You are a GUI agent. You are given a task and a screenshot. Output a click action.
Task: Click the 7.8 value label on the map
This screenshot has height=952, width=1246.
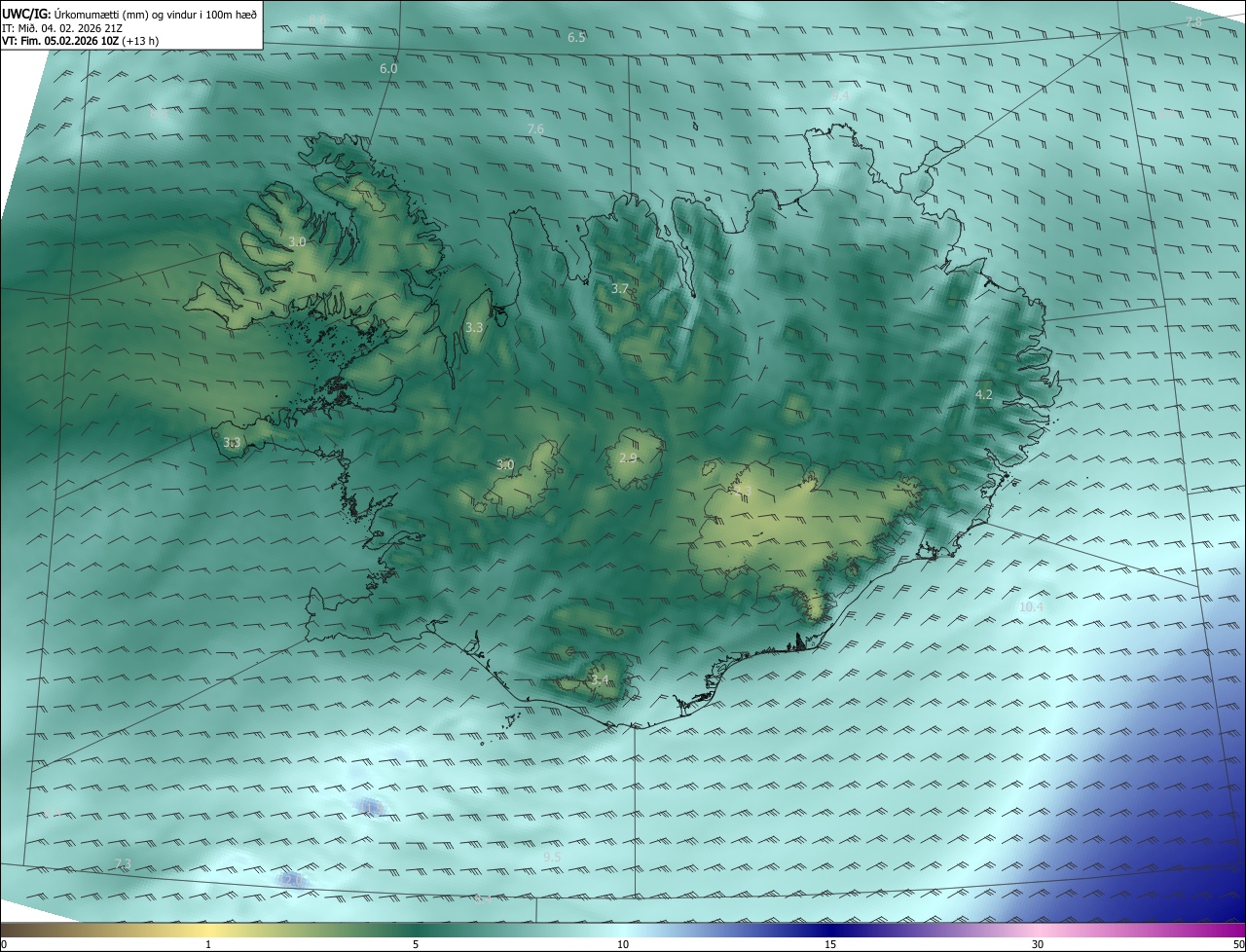pyautogui.click(x=1193, y=21)
